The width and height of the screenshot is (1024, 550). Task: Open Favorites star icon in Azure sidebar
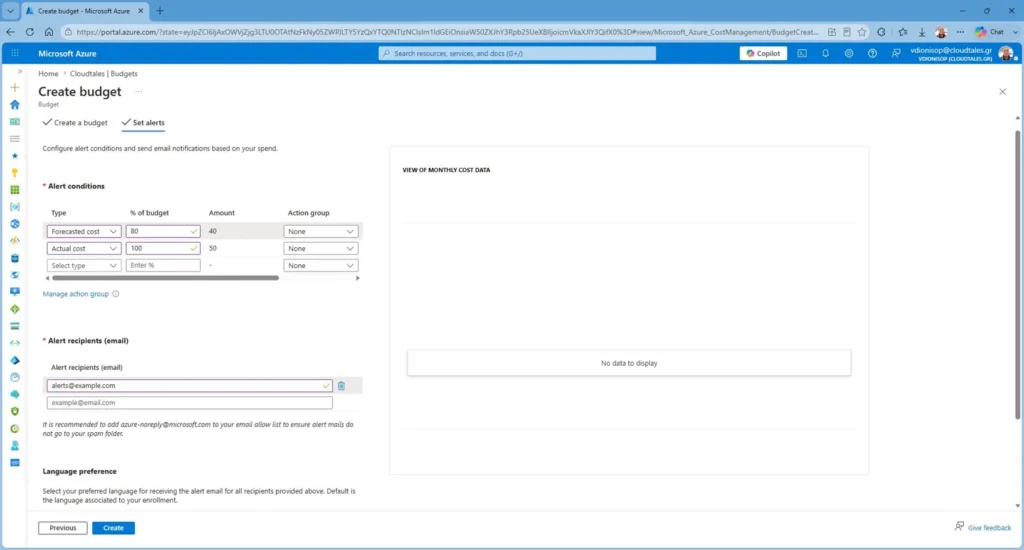[x=14, y=155]
